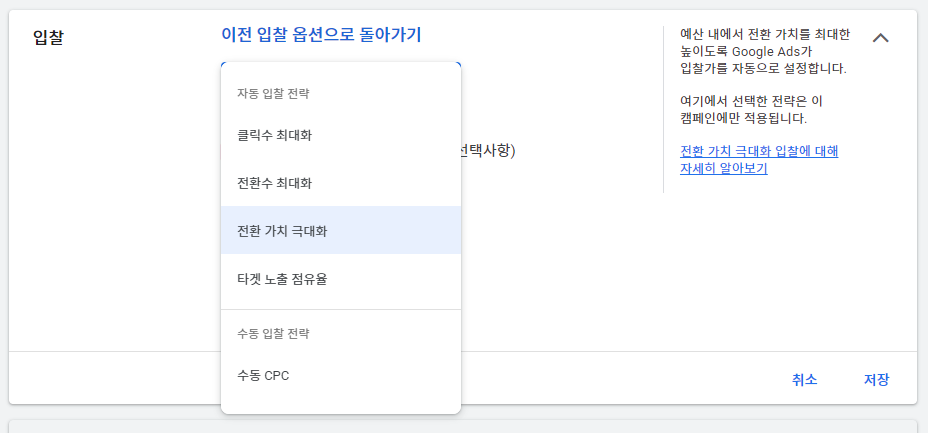This screenshot has width=928, height=433.
Task: Click the partially hidden 선택사항 label
Action: [x=488, y=151]
